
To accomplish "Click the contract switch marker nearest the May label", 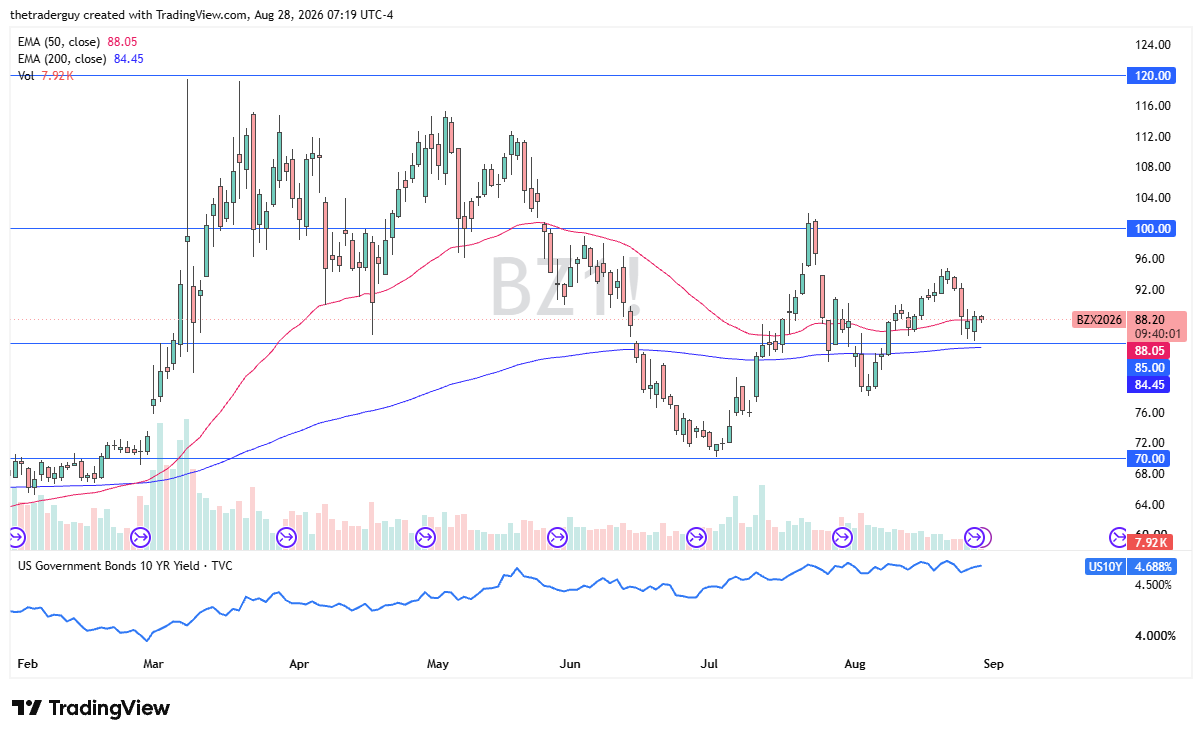I will (x=427, y=538).
